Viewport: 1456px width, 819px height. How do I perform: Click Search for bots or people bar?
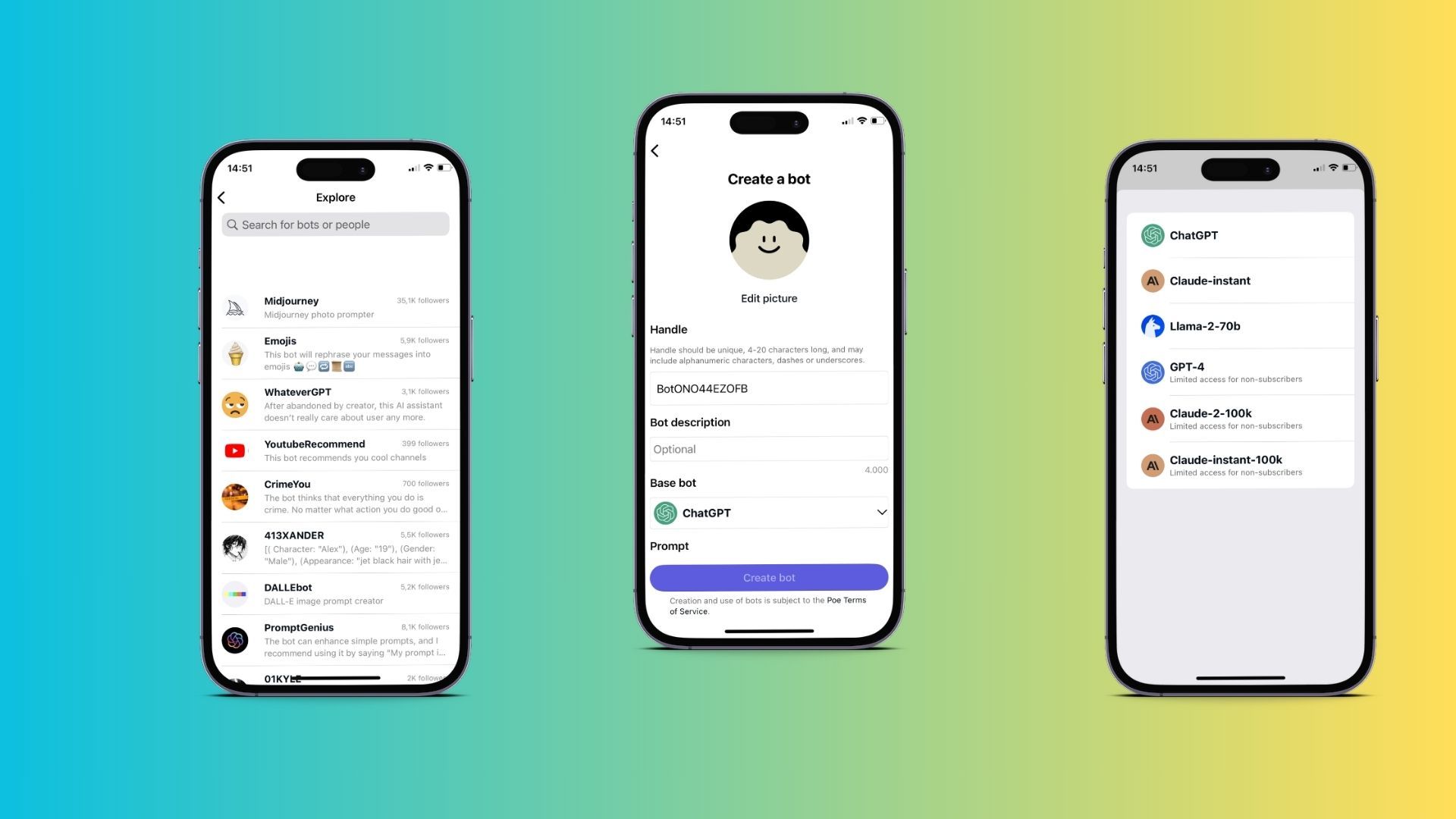click(x=335, y=224)
